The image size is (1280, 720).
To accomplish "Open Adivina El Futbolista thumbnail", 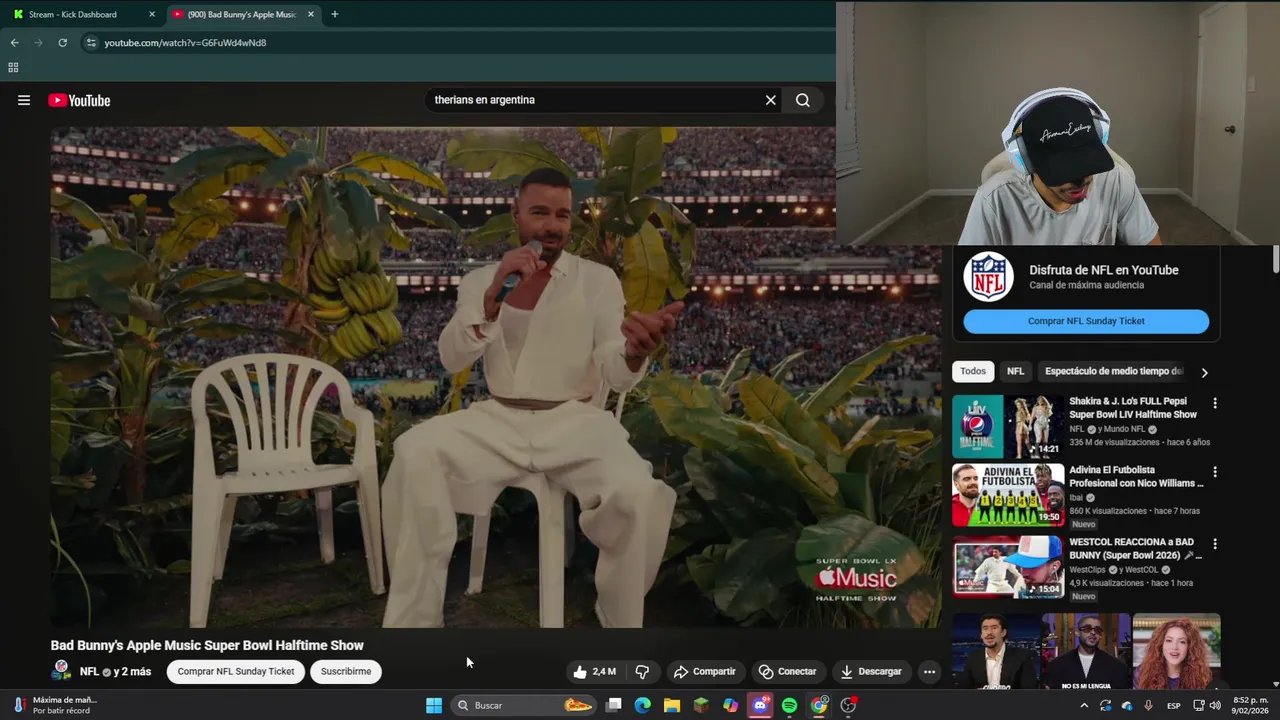I will (x=1008, y=495).
